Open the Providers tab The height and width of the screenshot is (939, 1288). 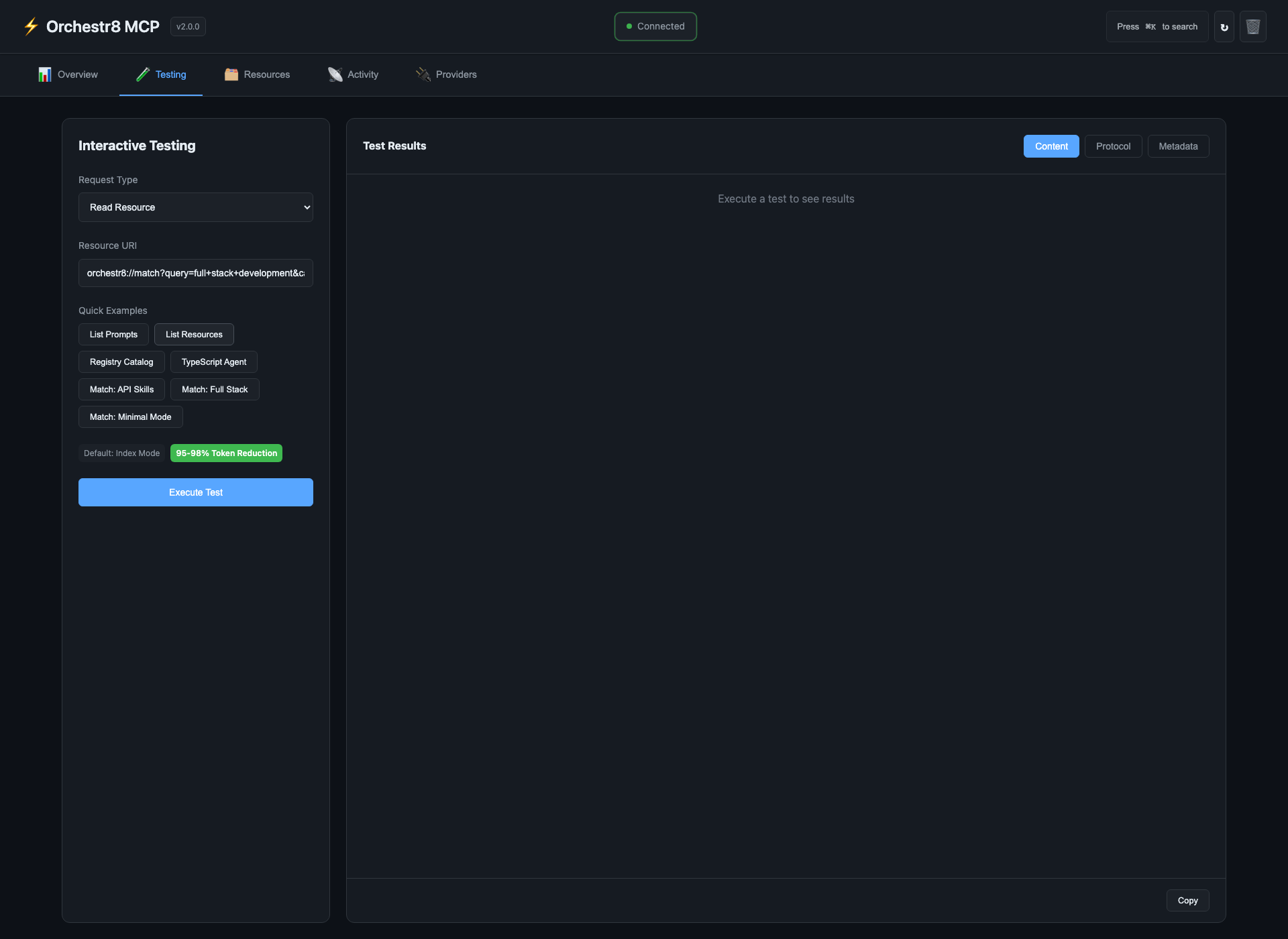click(x=447, y=74)
